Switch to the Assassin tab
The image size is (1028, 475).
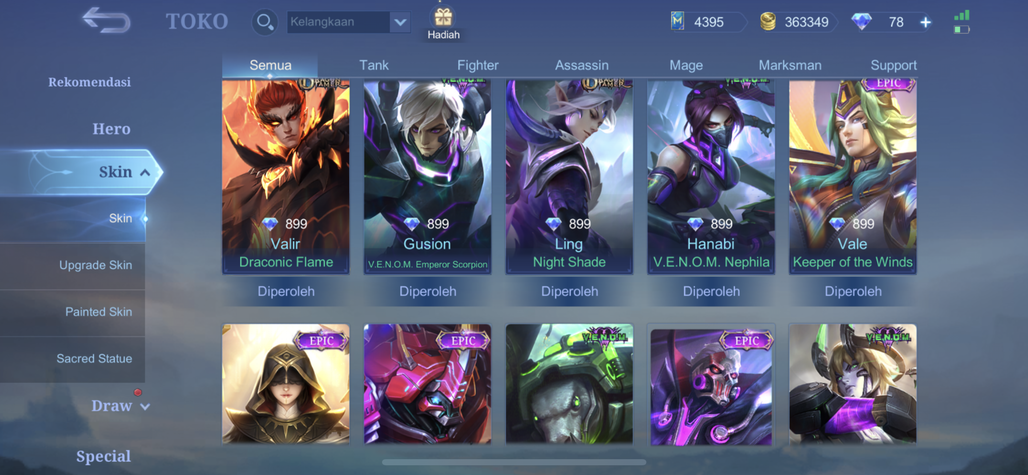[582, 66]
